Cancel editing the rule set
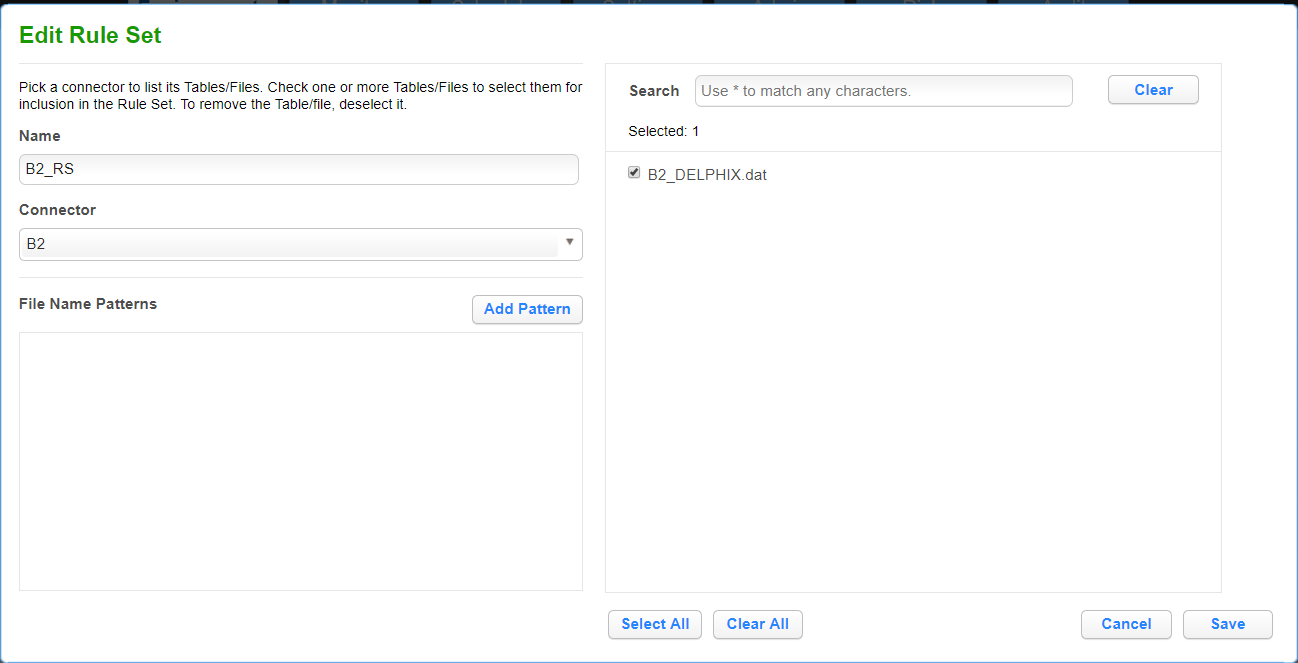Image resolution: width=1298 pixels, height=663 pixels. click(x=1126, y=624)
